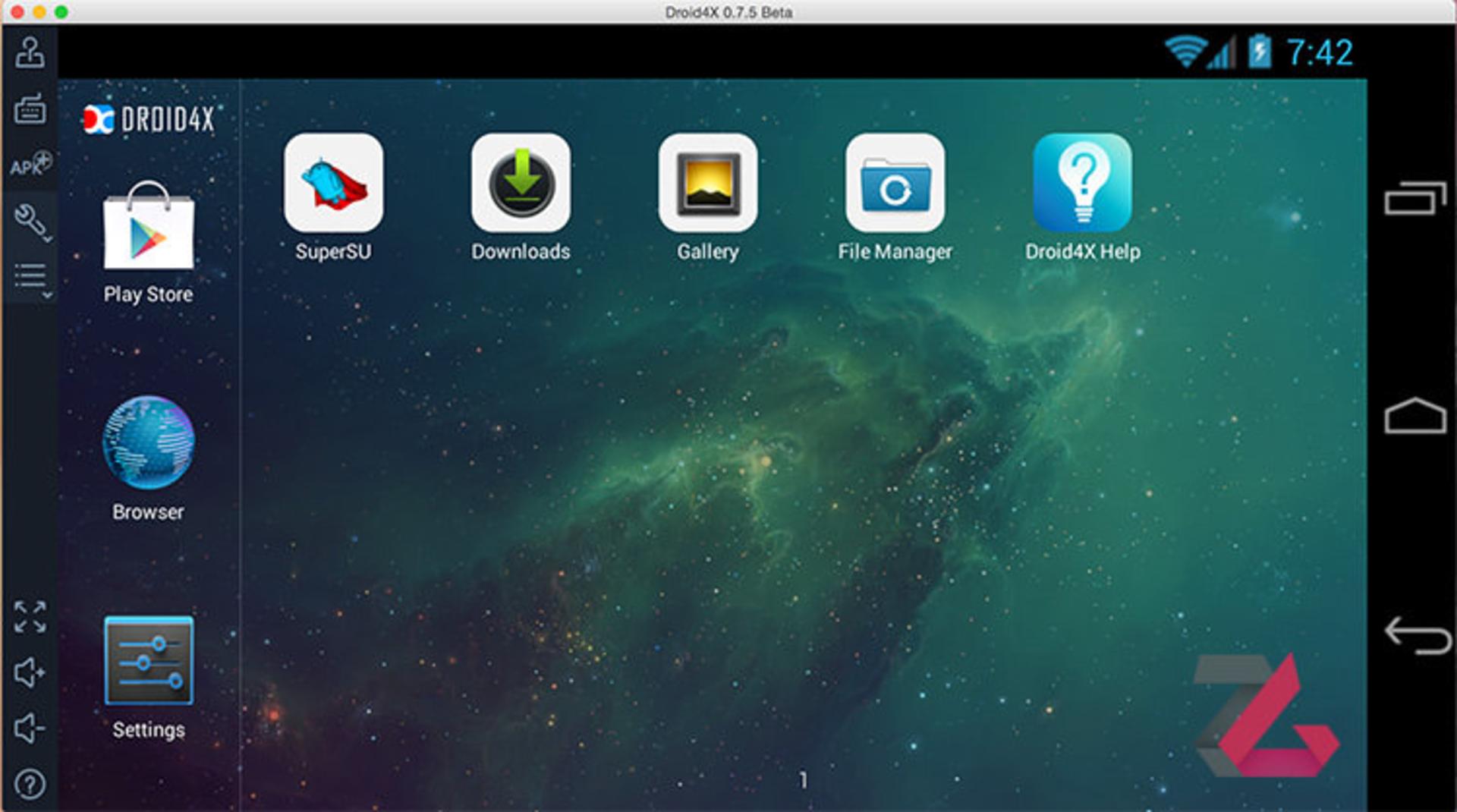The height and width of the screenshot is (812, 1457).
Task: Tap the Android recent apps button
Action: point(1415,198)
